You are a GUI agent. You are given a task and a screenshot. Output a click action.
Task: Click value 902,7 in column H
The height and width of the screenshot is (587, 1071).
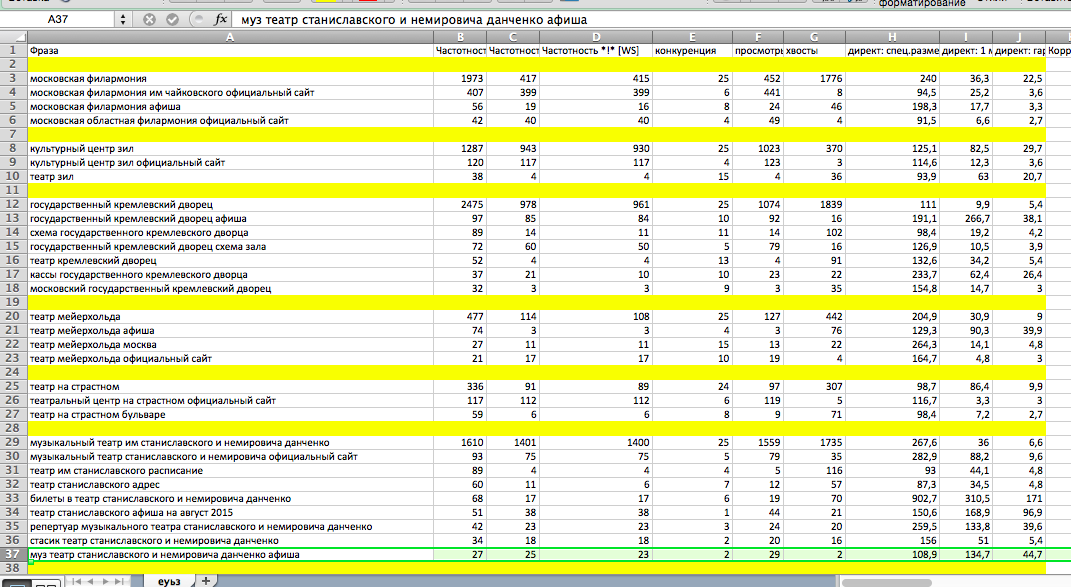click(x=892, y=498)
